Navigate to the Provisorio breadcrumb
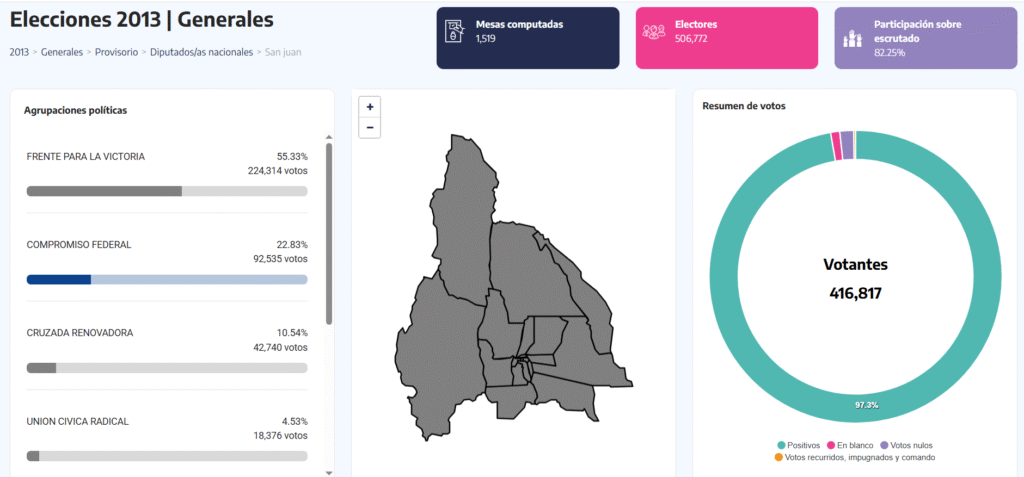Viewport: 1024px width, 477px height. pyautogui.click(x=116, y=52)
